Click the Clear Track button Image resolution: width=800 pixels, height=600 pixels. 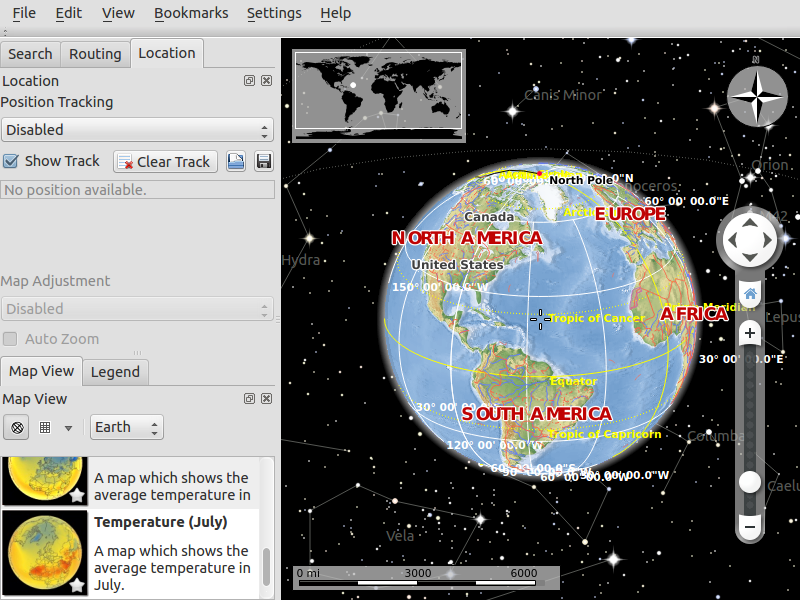pyautogui.click(x=165, y=162)
